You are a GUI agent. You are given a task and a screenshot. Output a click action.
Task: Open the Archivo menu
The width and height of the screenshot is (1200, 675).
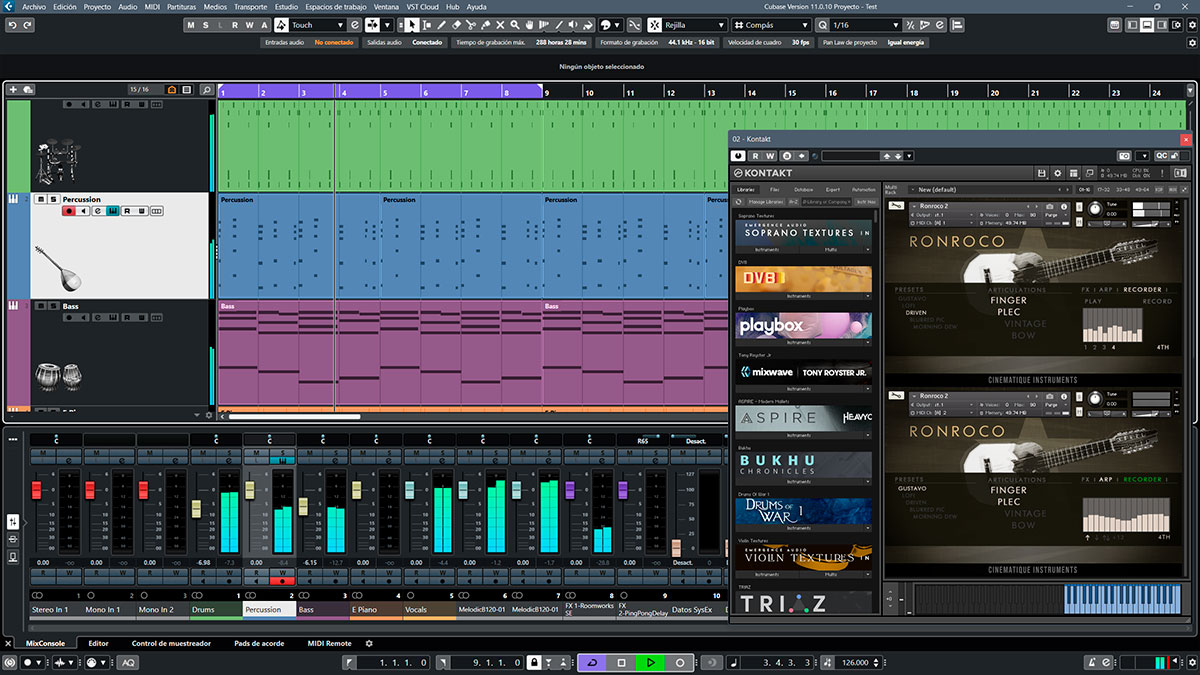[x=33, y=7]
